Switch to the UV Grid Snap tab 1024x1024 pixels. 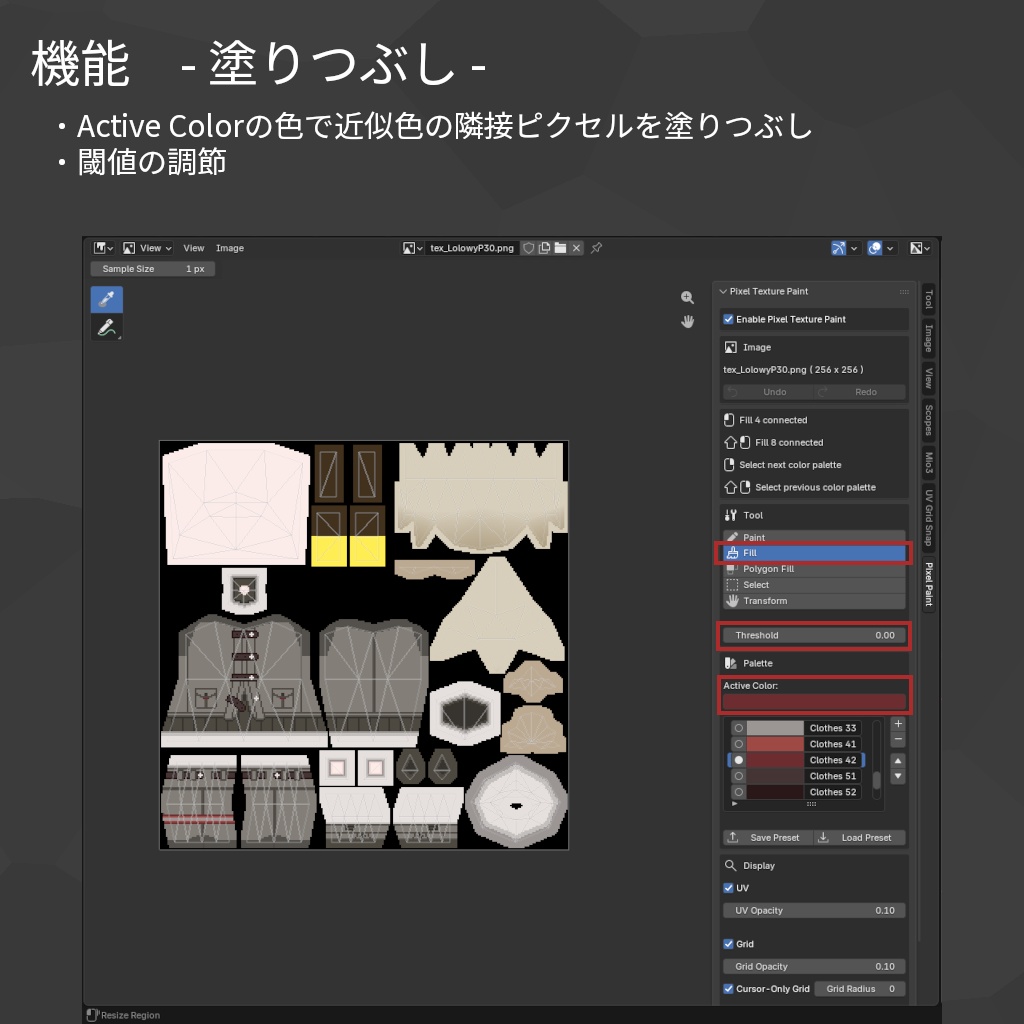tap(928, 517)
